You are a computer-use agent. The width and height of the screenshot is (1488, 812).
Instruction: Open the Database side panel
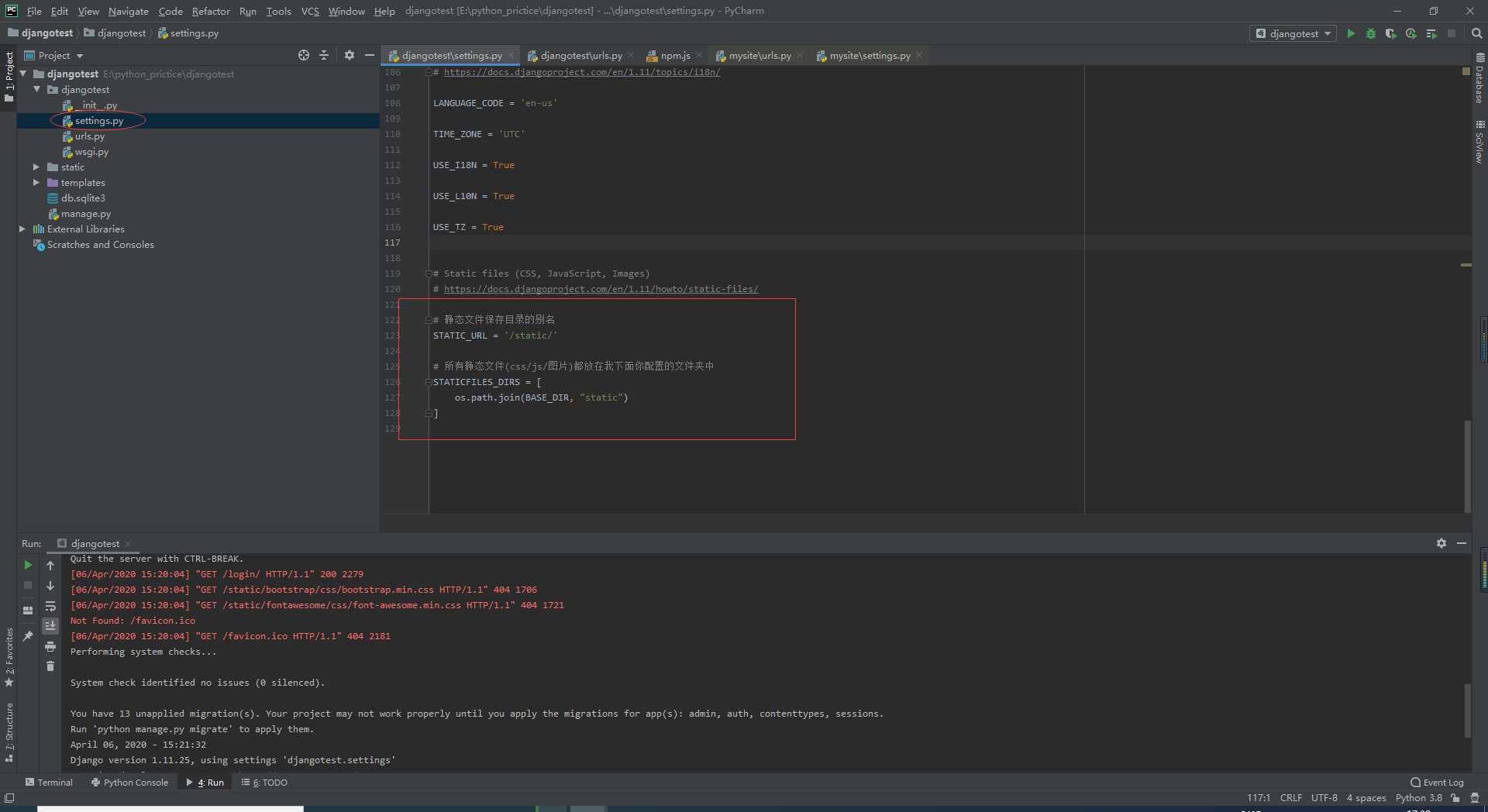(1479, 78)
